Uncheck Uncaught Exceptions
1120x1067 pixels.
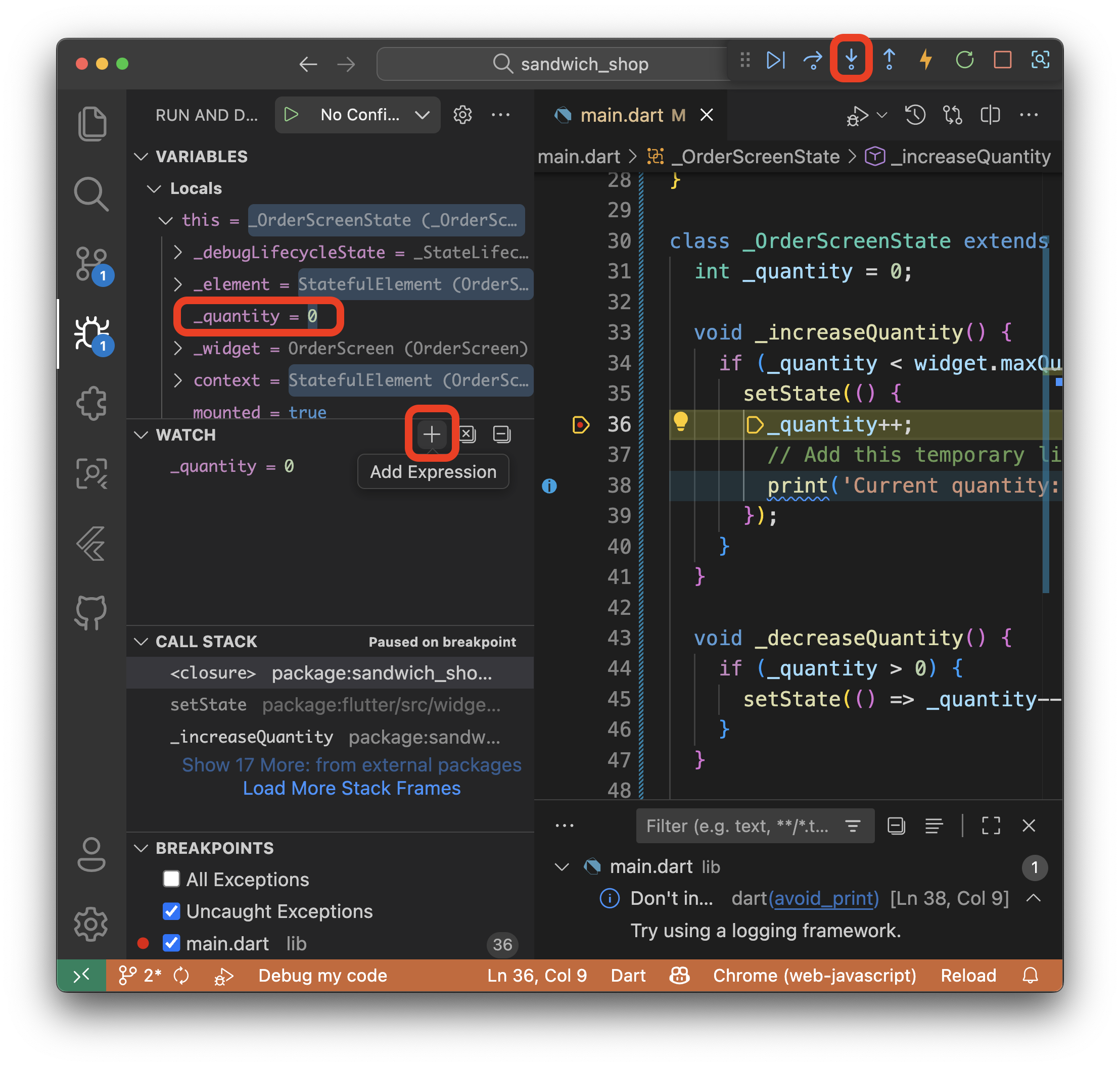point(171,912)
